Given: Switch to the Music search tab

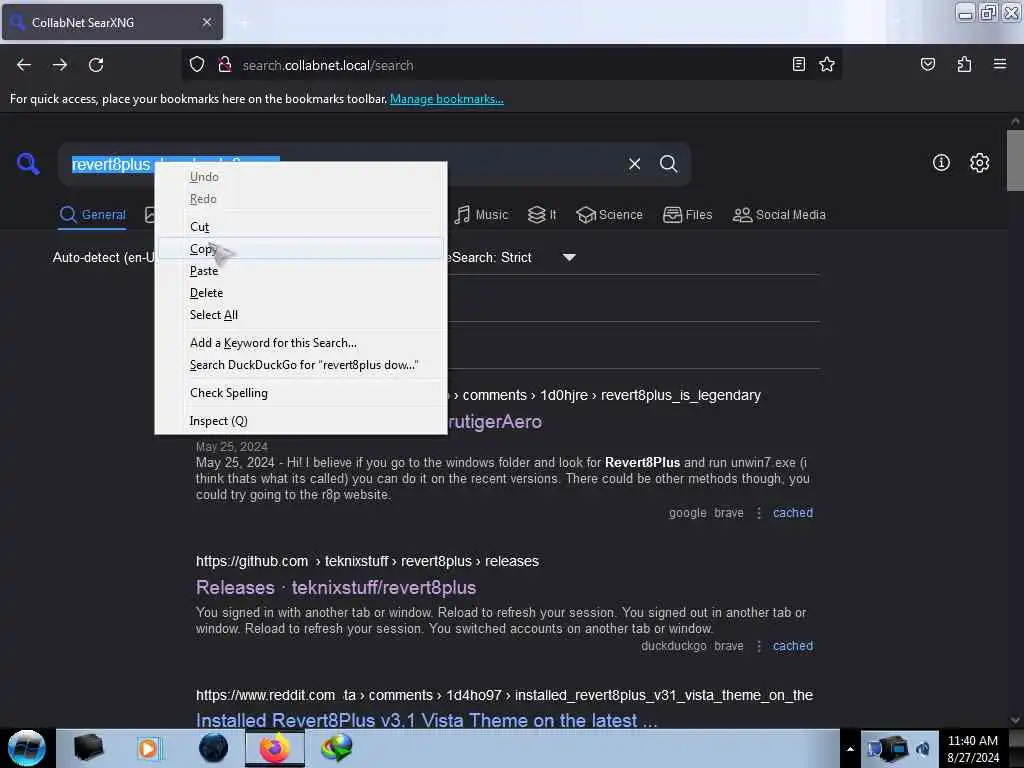Looking at the screenshot, I should [481, 215].
